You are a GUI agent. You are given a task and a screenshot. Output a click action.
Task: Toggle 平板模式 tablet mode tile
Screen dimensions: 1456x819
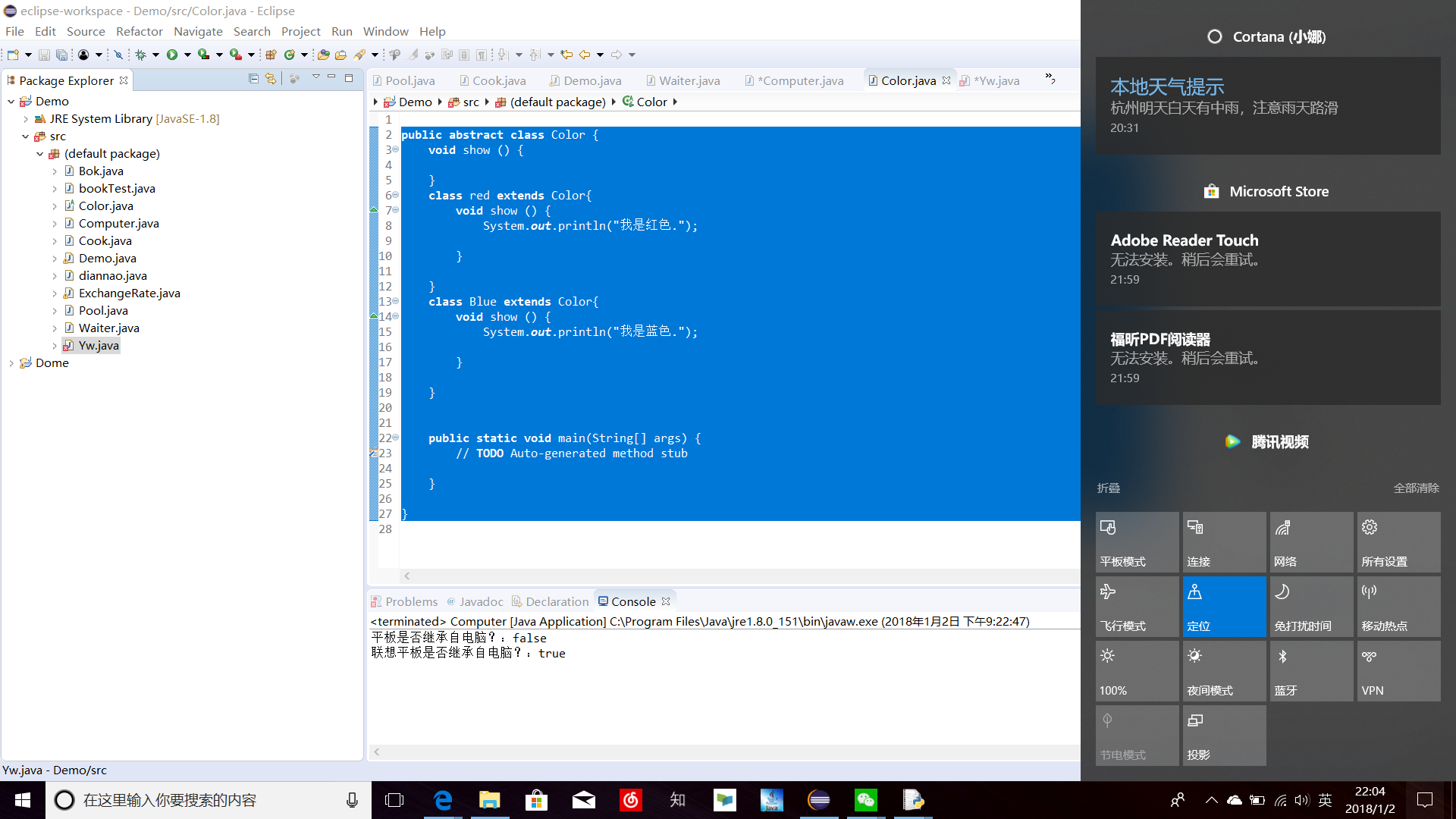pos(1137,542)
